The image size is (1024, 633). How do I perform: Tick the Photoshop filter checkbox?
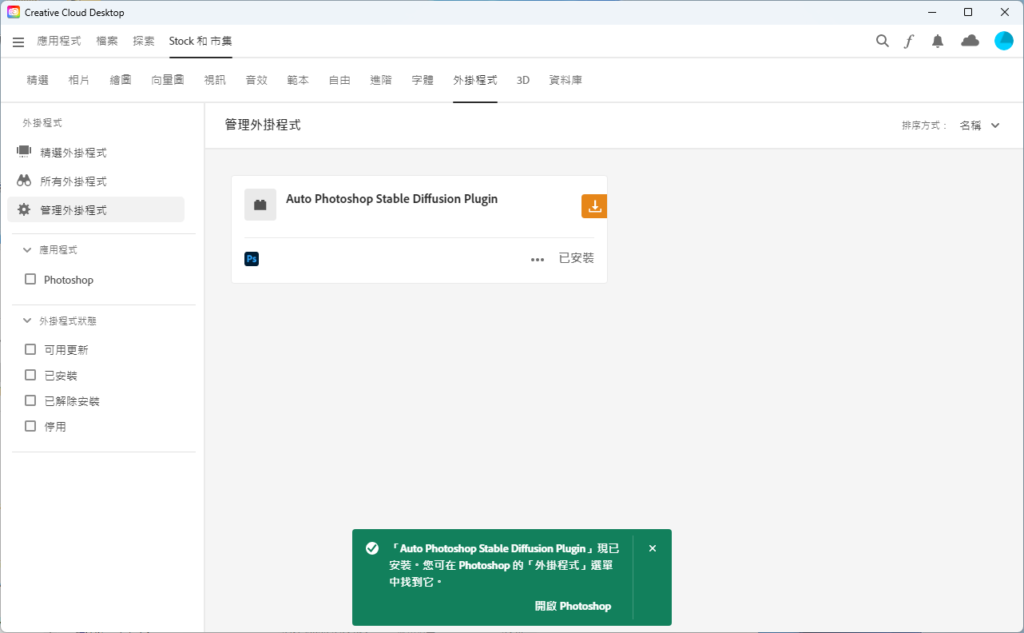click(30, 279)
